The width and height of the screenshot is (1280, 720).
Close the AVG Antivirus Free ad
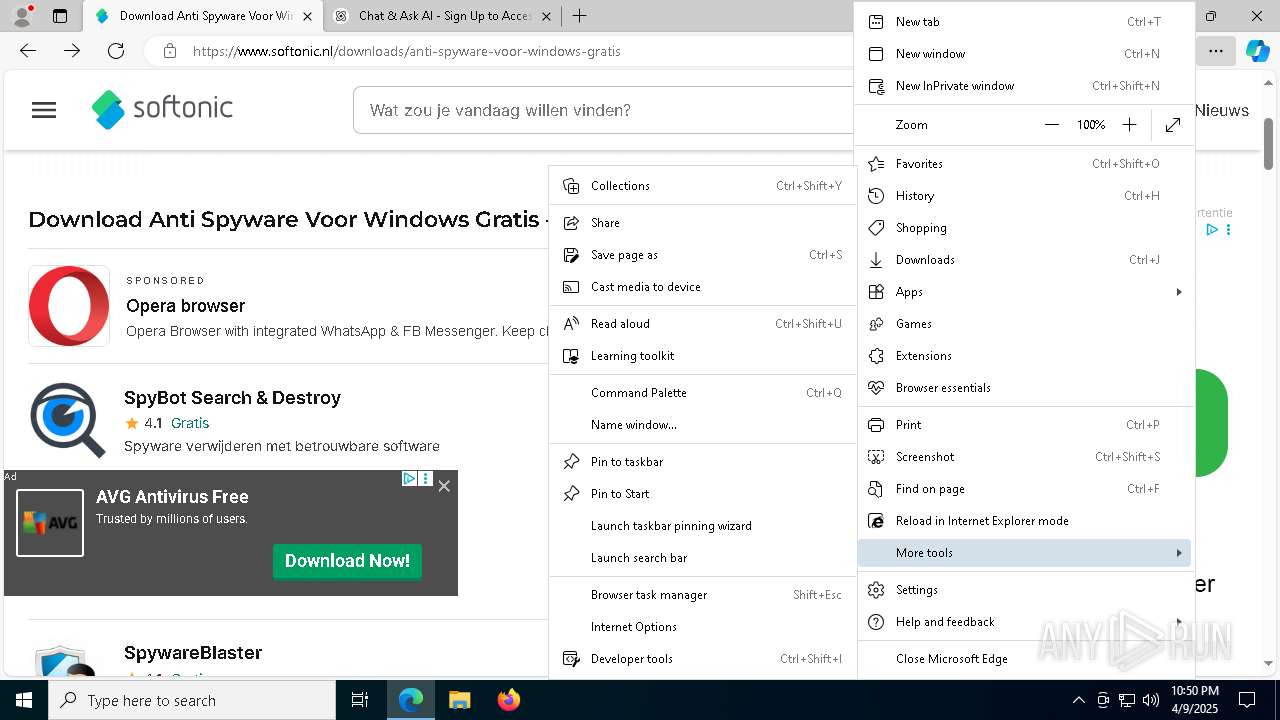point(444,486)
